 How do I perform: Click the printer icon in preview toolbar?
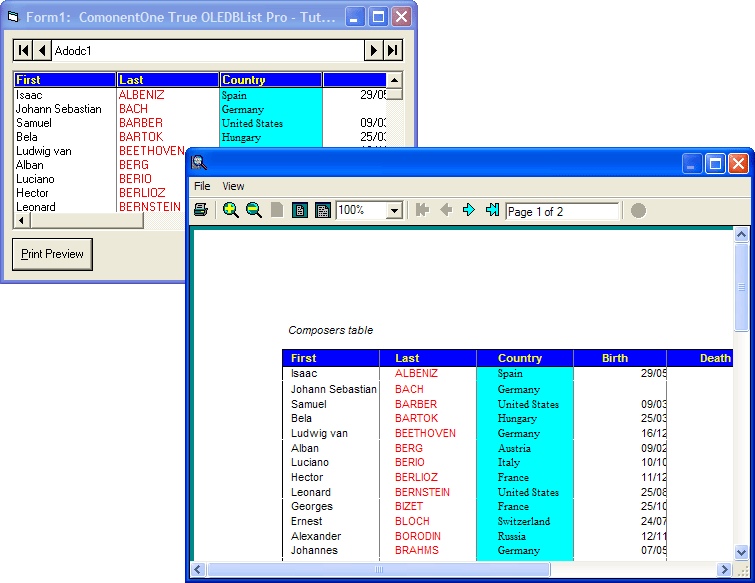pos(201,210)
